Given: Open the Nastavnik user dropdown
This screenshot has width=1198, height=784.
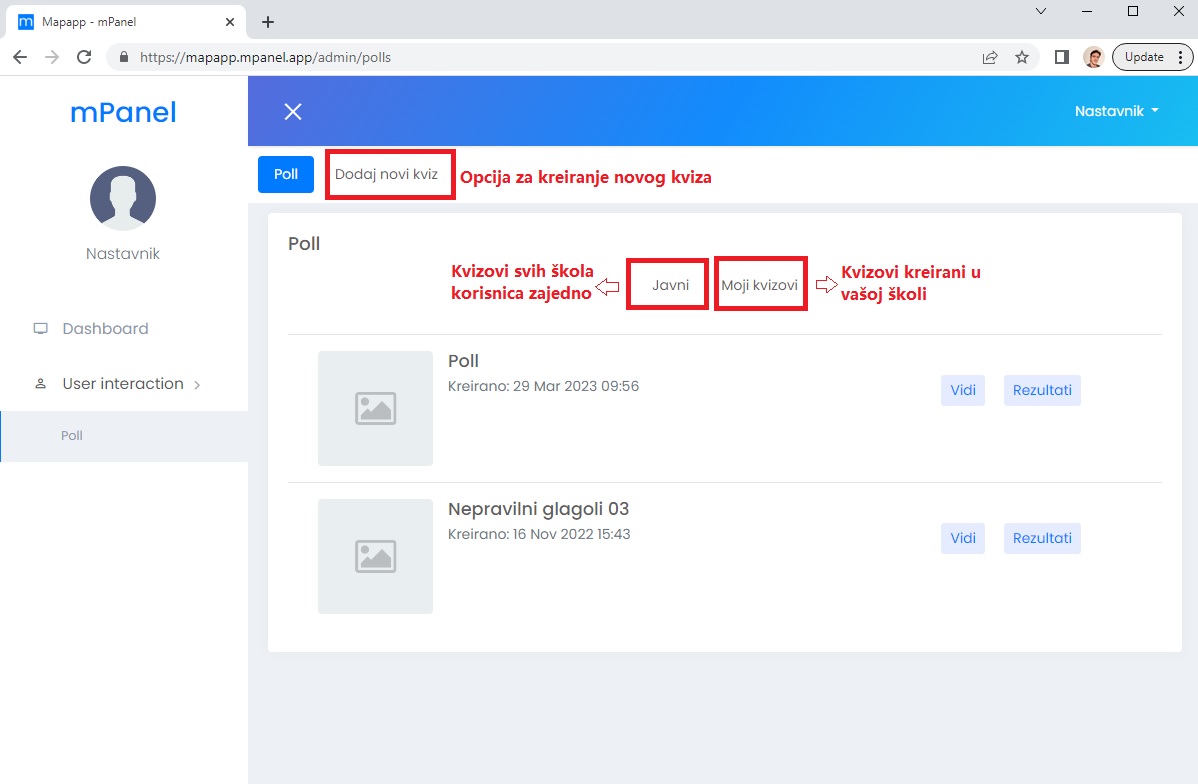Looking at the screenshot, I should [x=1116, y=111].
